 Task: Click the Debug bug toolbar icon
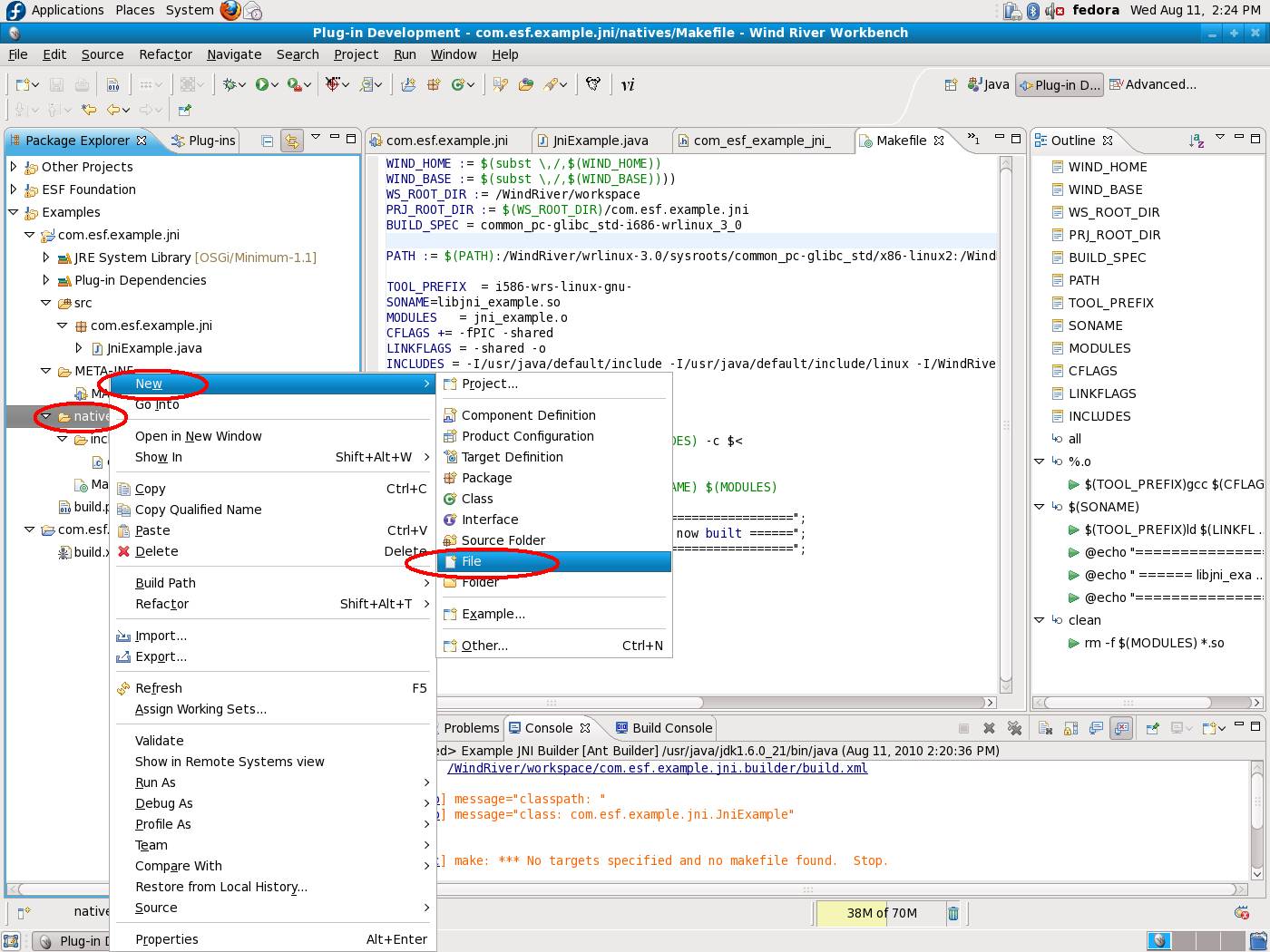click(230, 84)
